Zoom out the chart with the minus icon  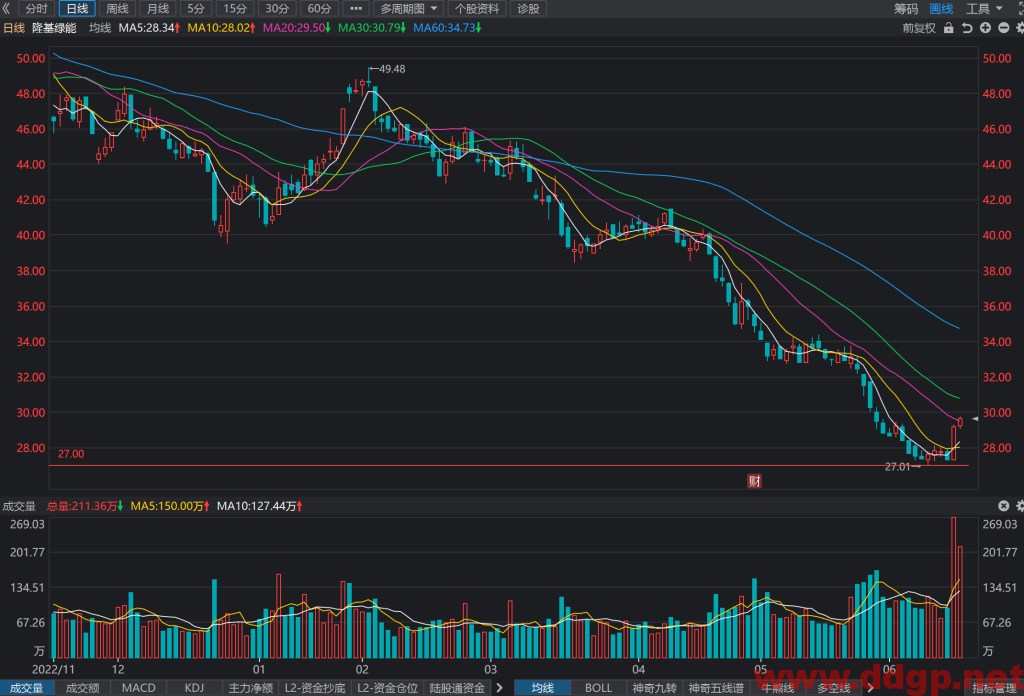click(1004, 28)
